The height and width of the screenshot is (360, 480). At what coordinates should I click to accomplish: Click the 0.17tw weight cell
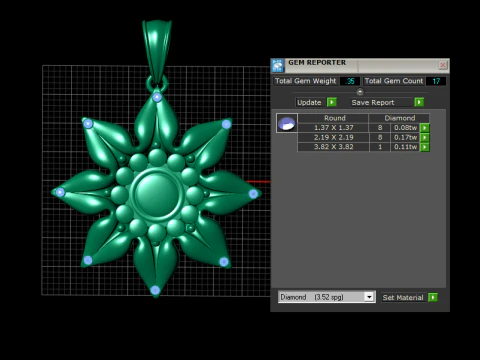coord(405,137)
